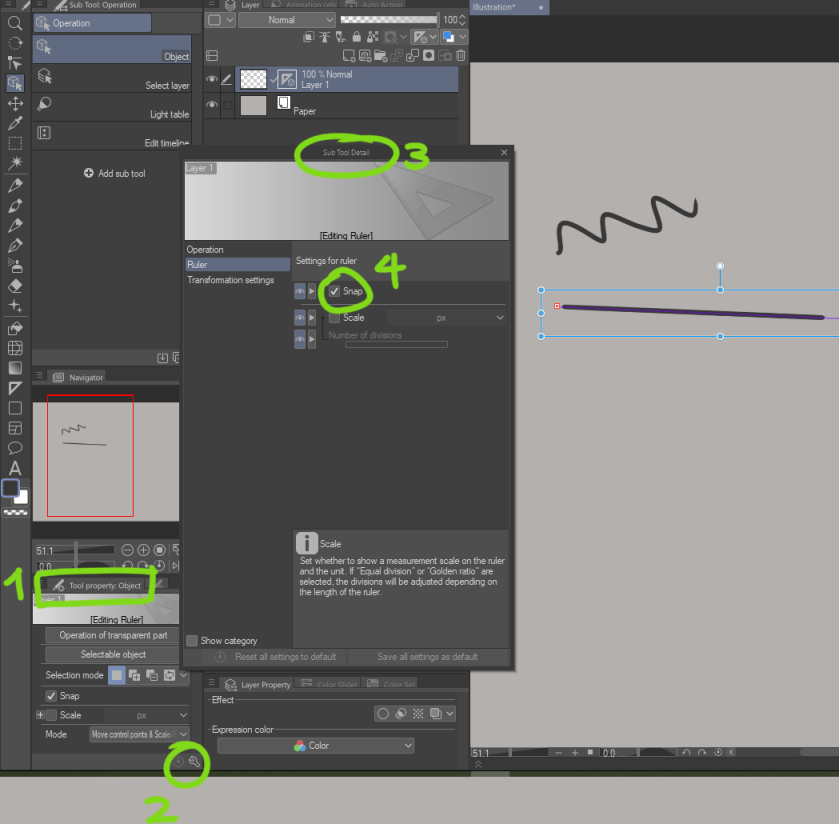Click the layer opacity slider
This screenshot has width=839, height=824.
(x=390, y=19)
